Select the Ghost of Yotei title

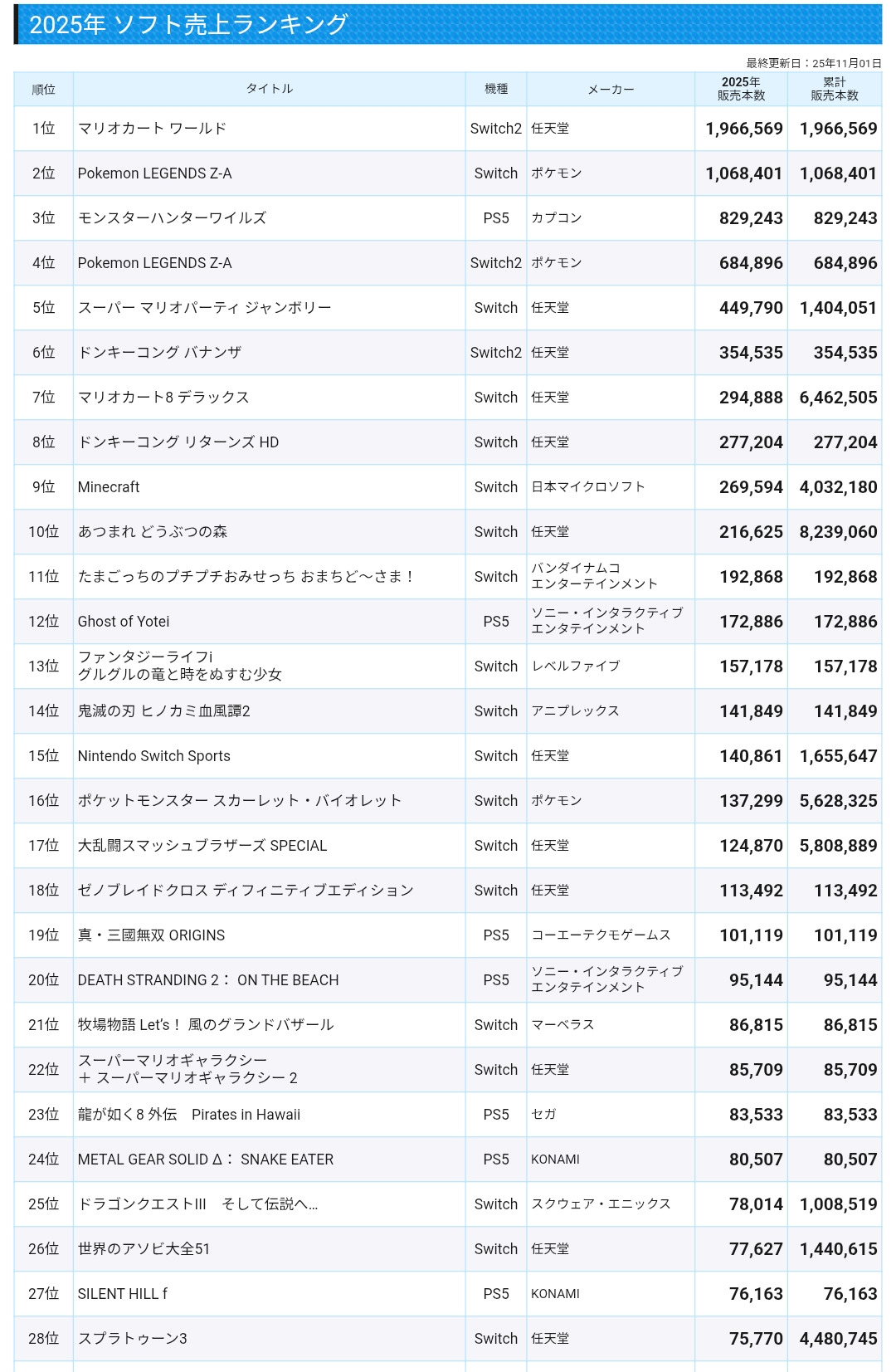[124, 622]
